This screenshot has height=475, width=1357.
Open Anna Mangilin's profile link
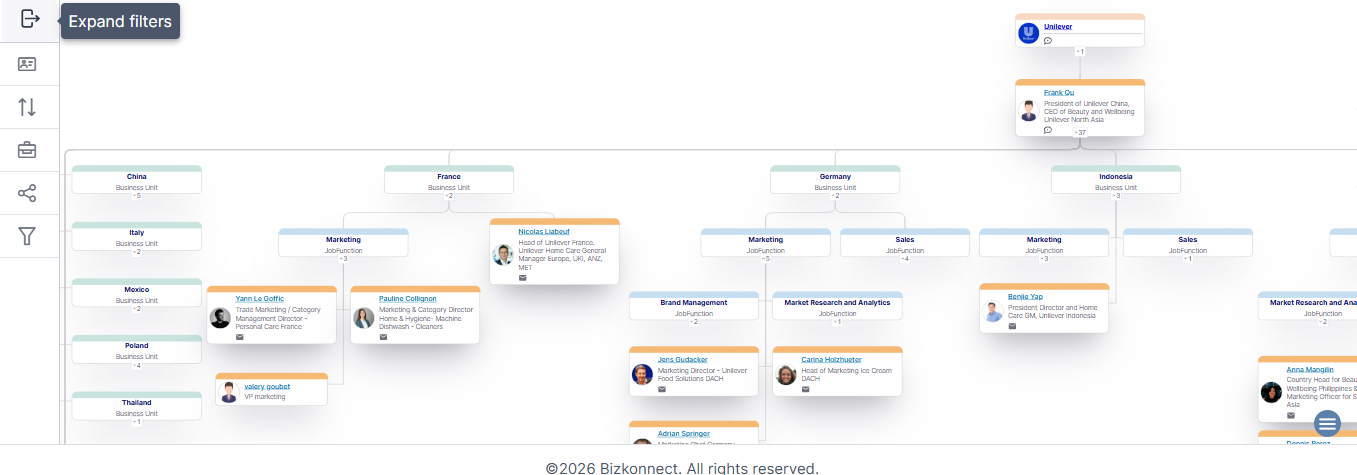coord(1310,369)
